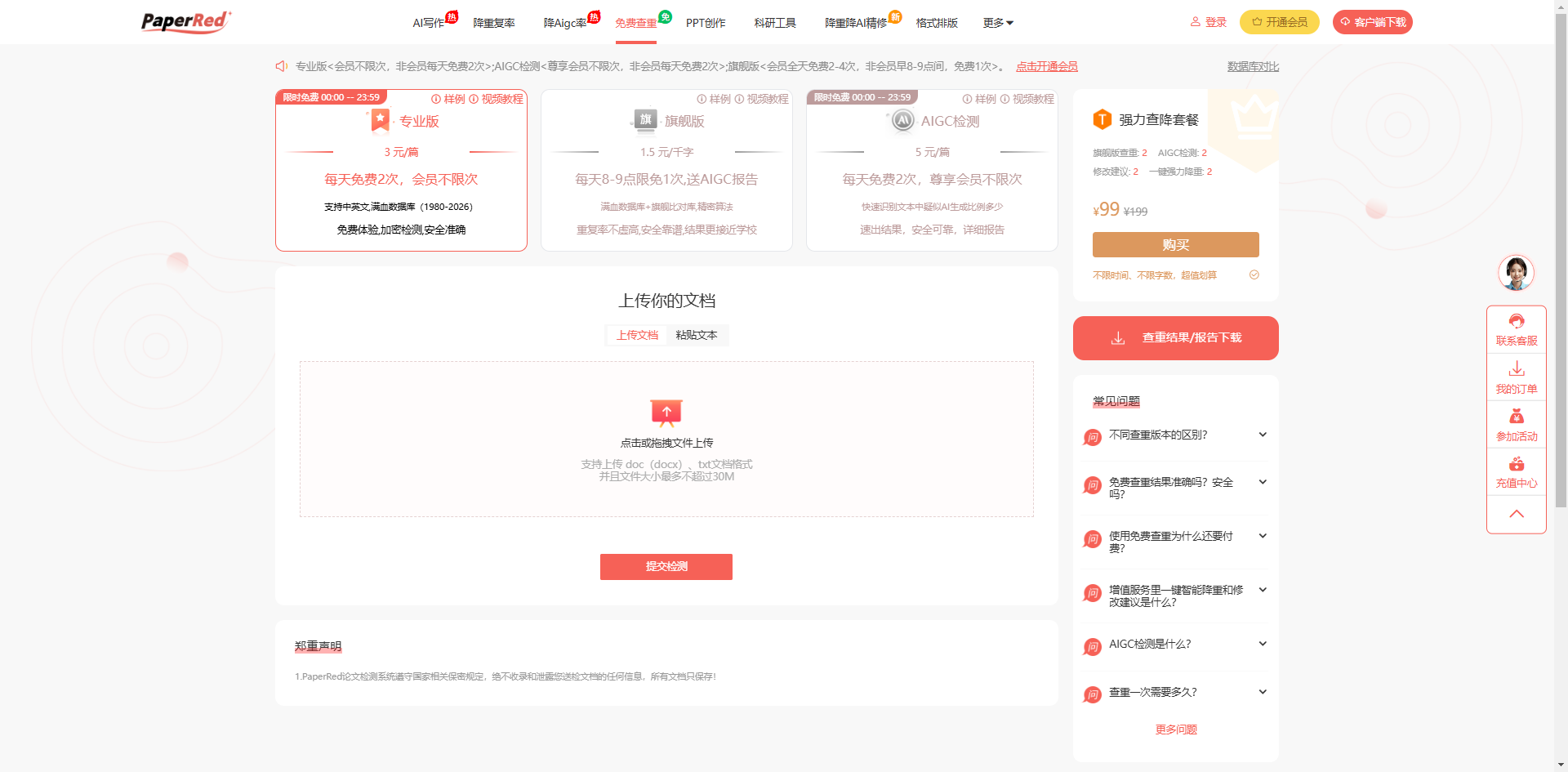Select the AIGC检测 plan title
Screen dimensions: 1568x772
950,121
